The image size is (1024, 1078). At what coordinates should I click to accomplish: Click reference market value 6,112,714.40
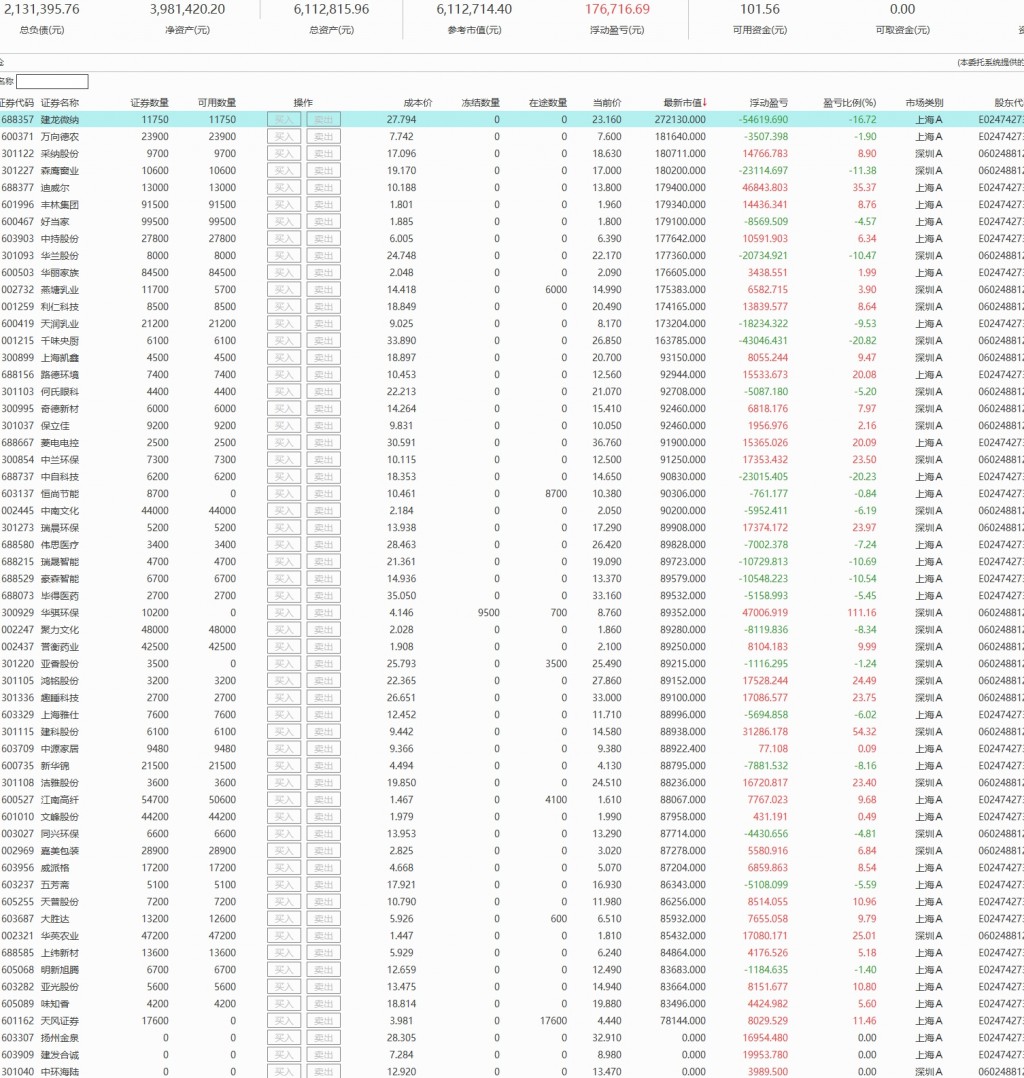point(474,10)
